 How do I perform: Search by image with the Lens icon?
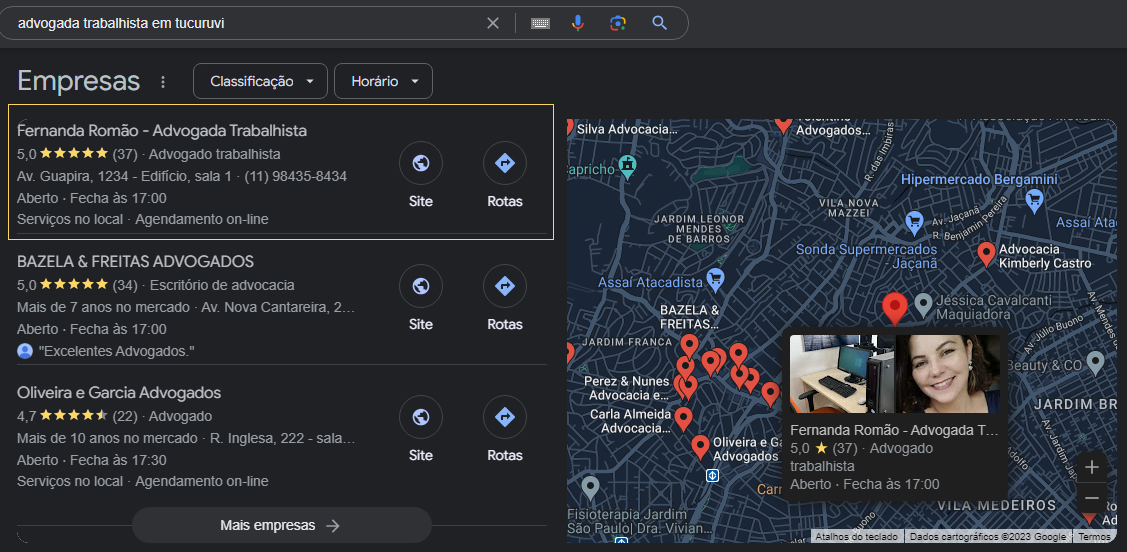tap(617, 23)
